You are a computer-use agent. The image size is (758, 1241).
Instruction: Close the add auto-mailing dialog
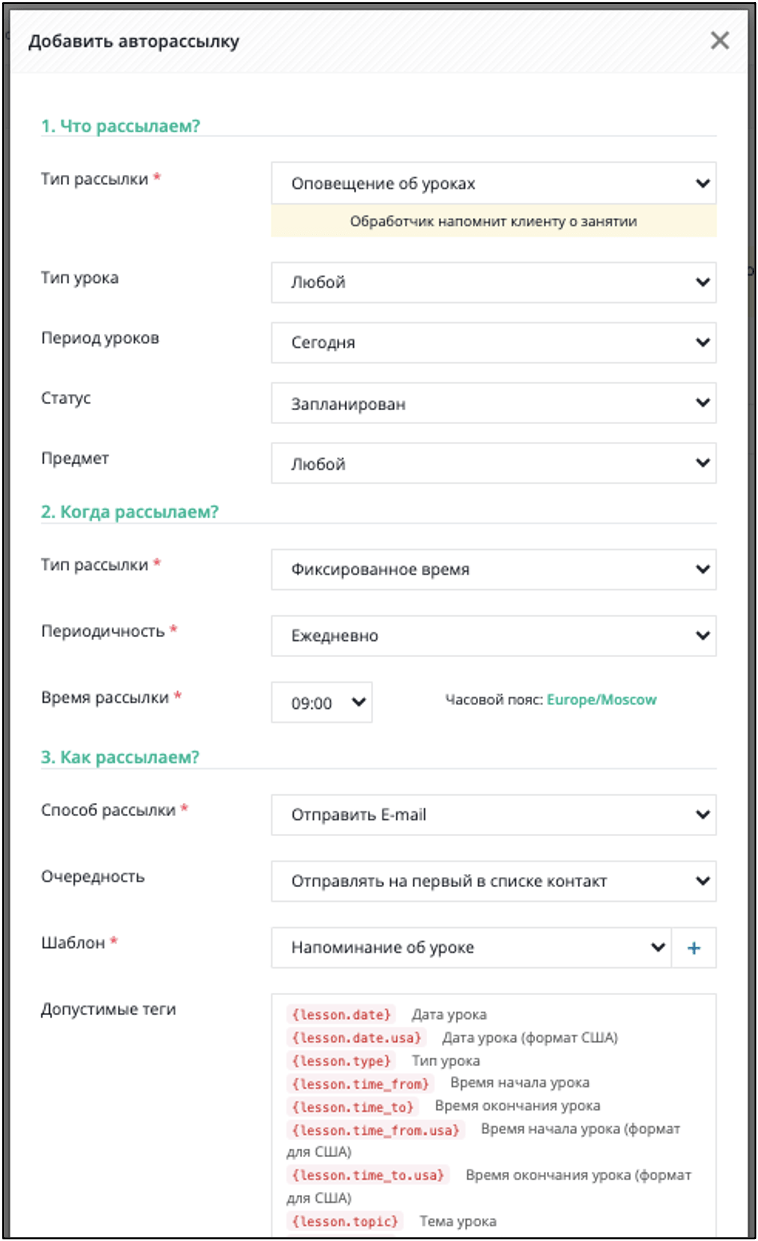[719, 41]
